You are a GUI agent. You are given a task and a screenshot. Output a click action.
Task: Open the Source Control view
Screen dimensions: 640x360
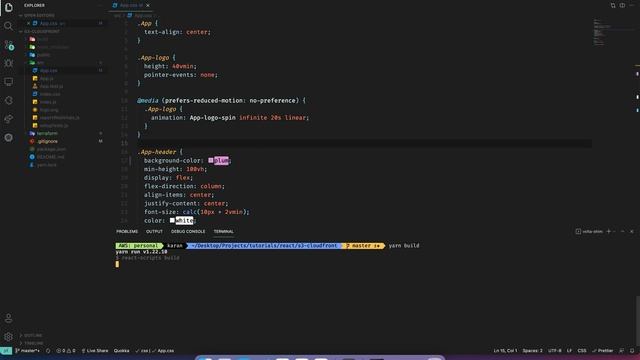[9, 44]
